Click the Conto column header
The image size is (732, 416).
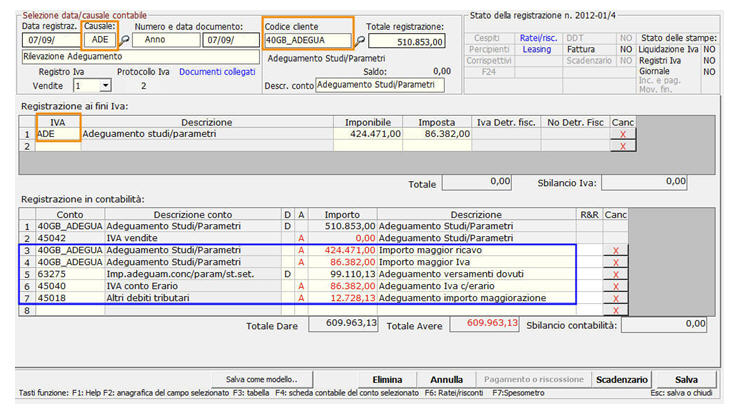click(x=70, y=215)
